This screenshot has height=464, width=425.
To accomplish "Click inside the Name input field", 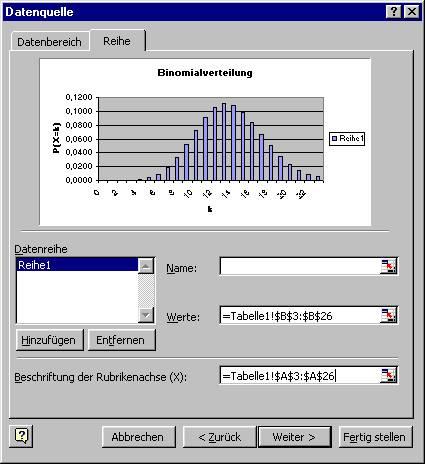I will (300, 266).
